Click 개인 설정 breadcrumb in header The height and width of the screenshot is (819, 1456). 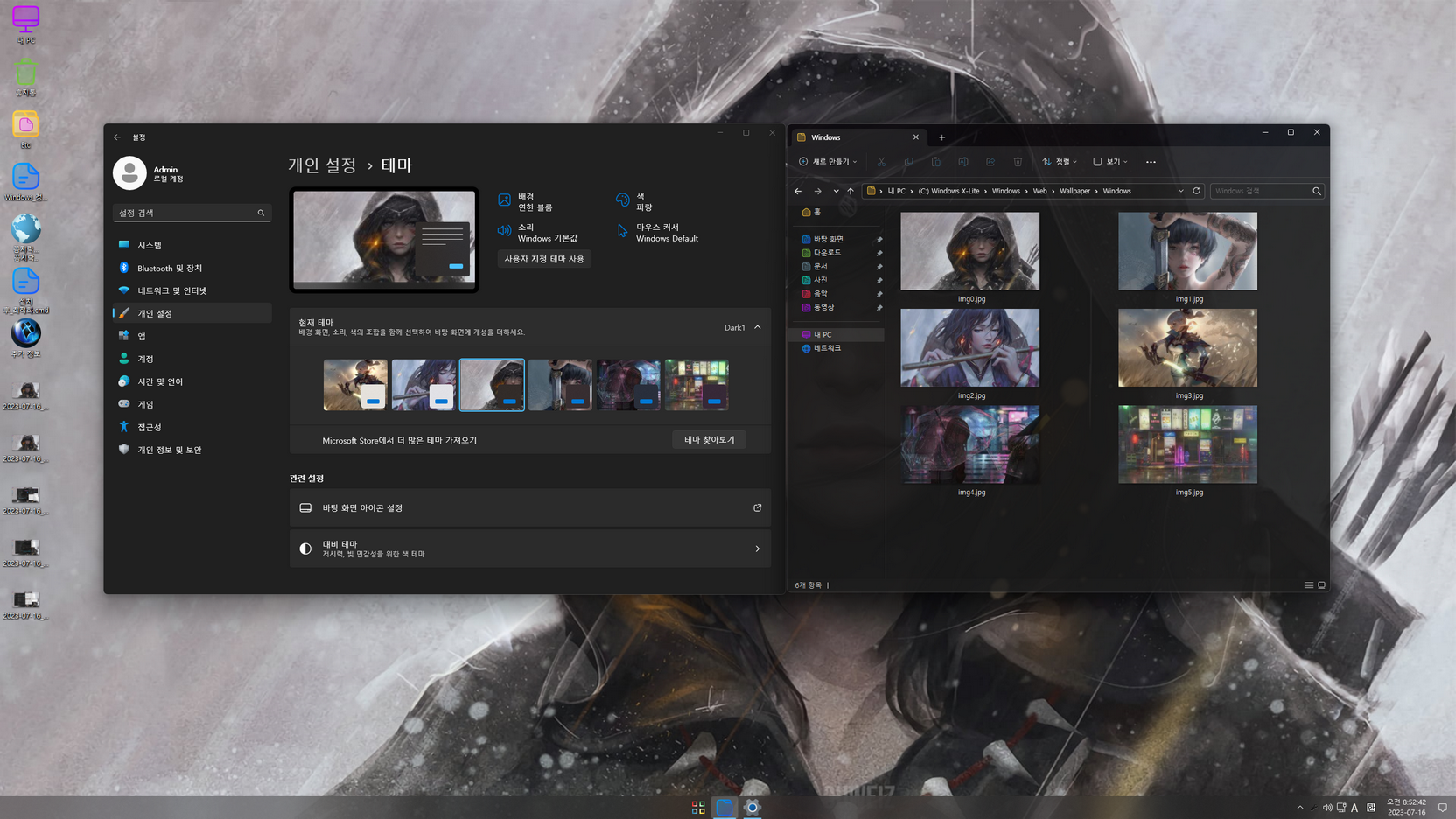point(323,165)
